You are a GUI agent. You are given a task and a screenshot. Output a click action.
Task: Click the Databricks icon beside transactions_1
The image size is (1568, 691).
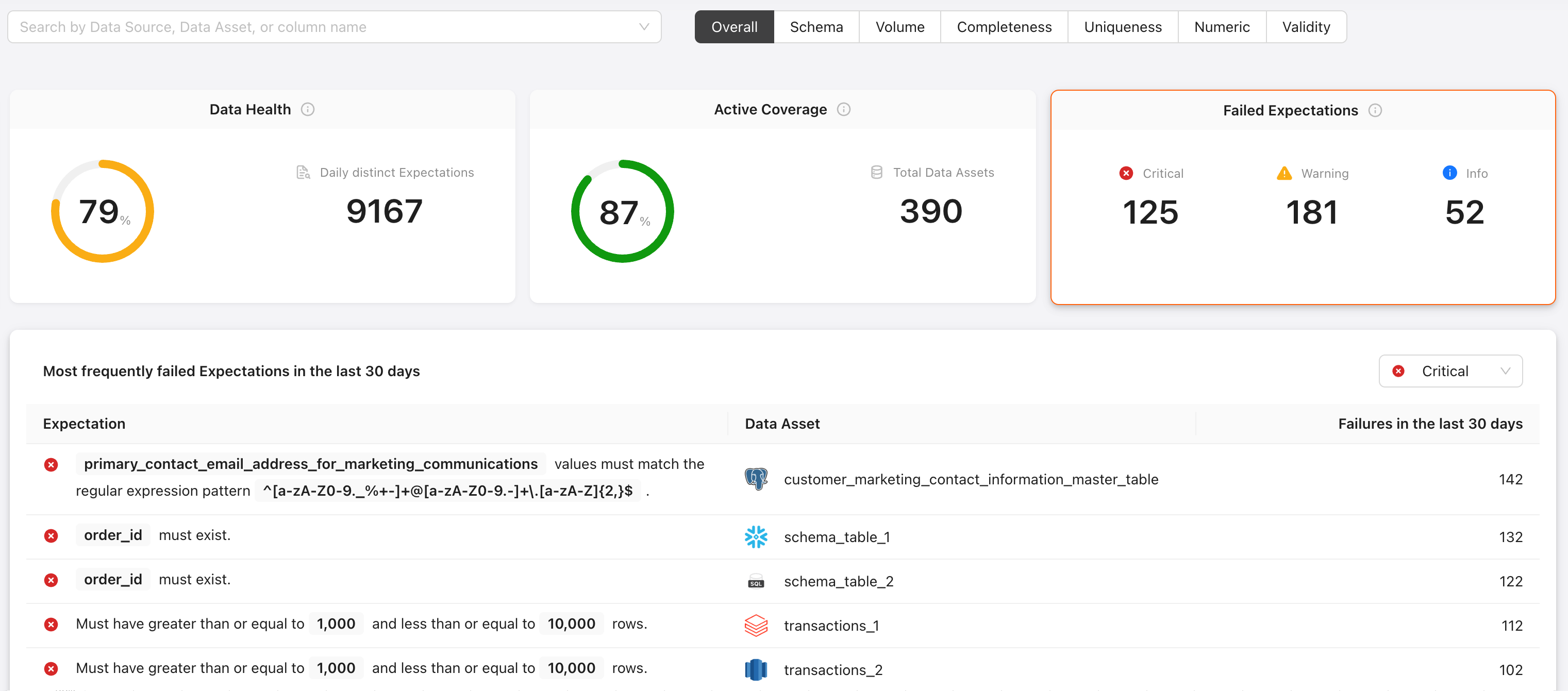[x=755, y=626]
